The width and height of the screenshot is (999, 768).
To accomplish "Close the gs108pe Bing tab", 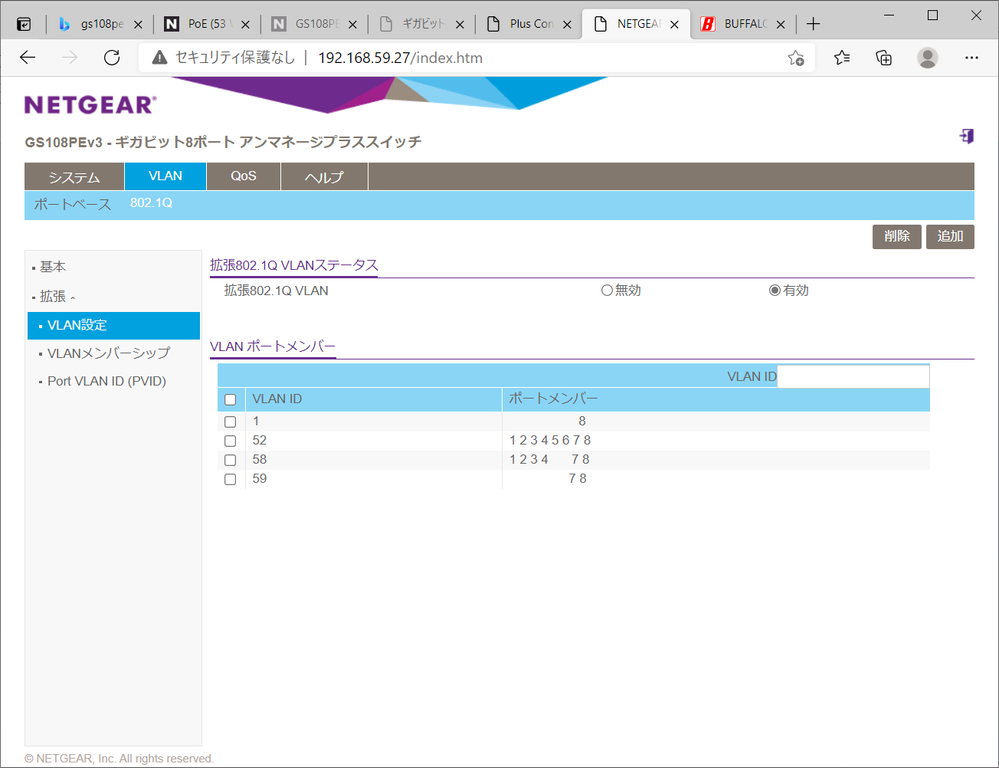I will (138, 25).
